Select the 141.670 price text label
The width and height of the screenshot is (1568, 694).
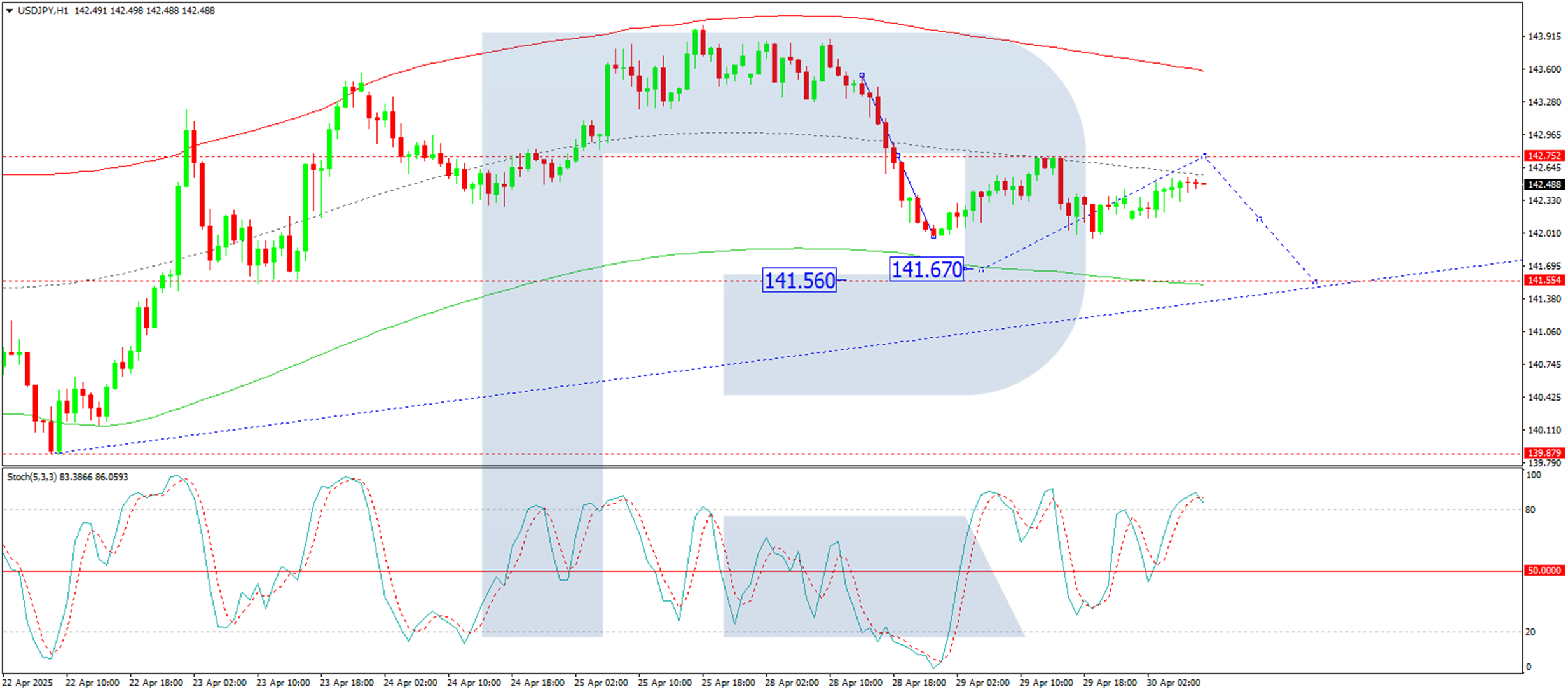point(926,270)
